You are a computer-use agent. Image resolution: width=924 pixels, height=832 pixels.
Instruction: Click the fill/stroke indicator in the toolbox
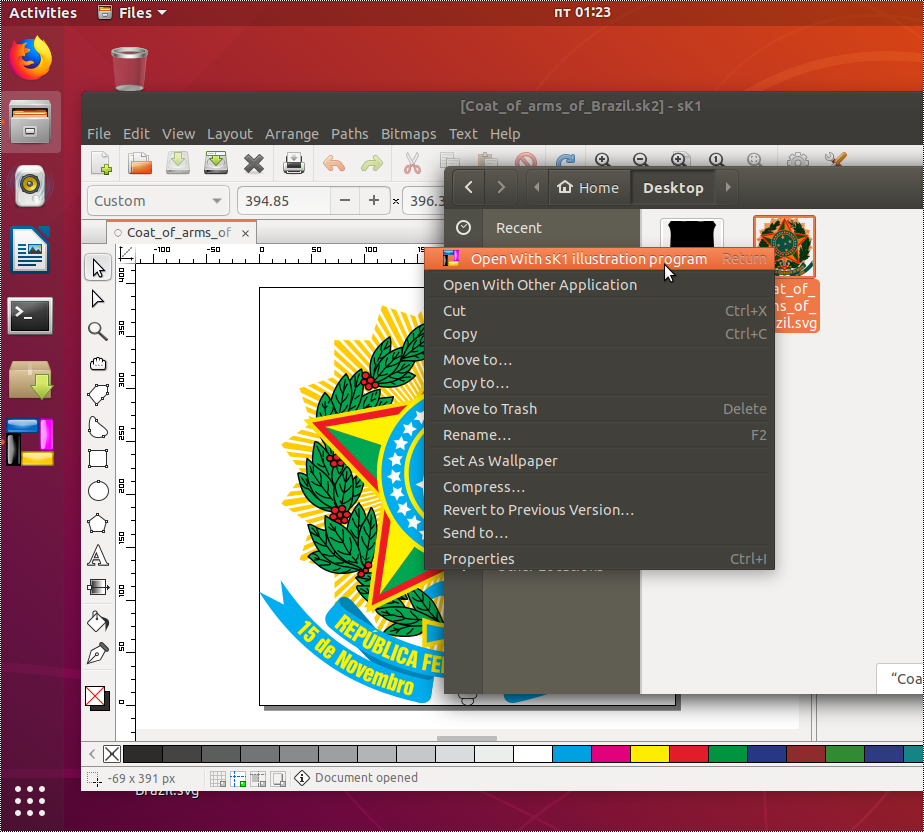tap(97, 699)
